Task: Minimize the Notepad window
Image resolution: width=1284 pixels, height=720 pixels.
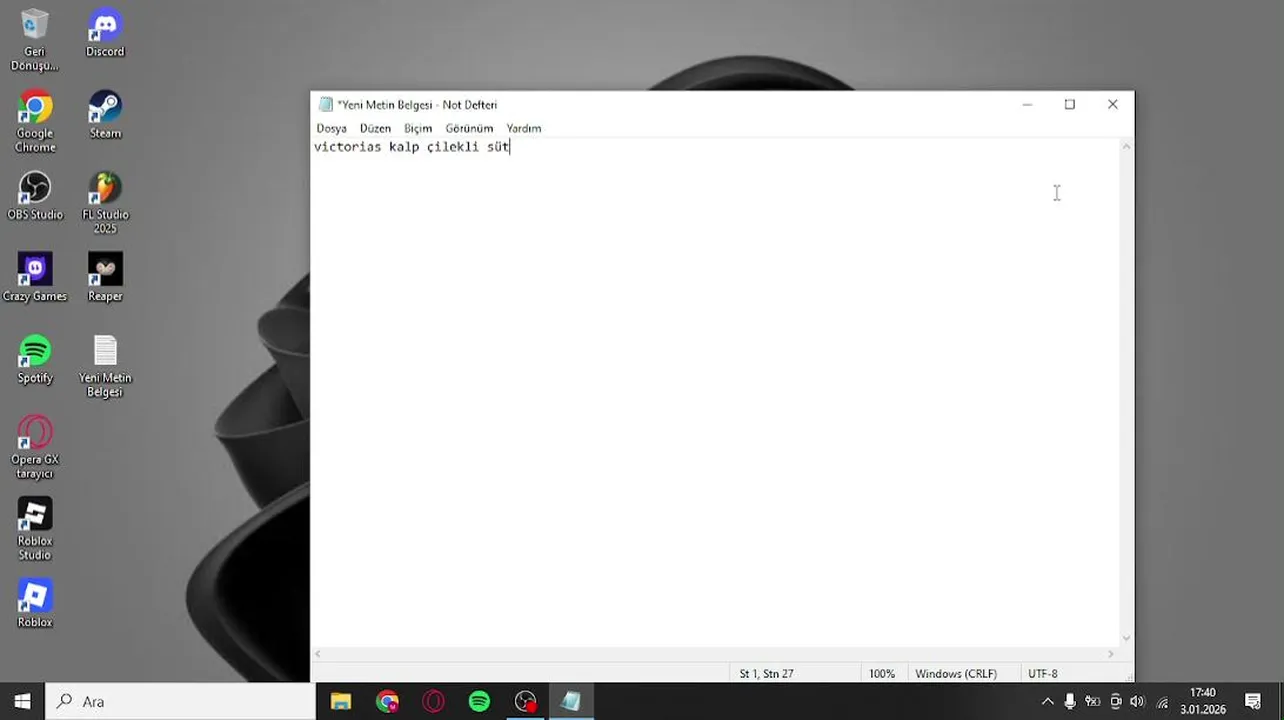Action: click(x=1027, y=104)
